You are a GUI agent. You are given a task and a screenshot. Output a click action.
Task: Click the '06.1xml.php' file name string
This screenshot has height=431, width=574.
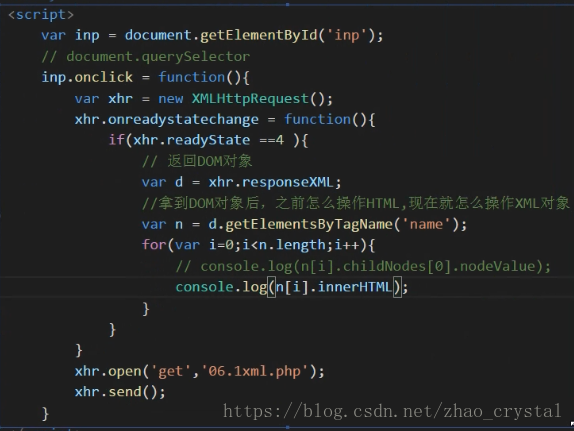click(255, 371)
